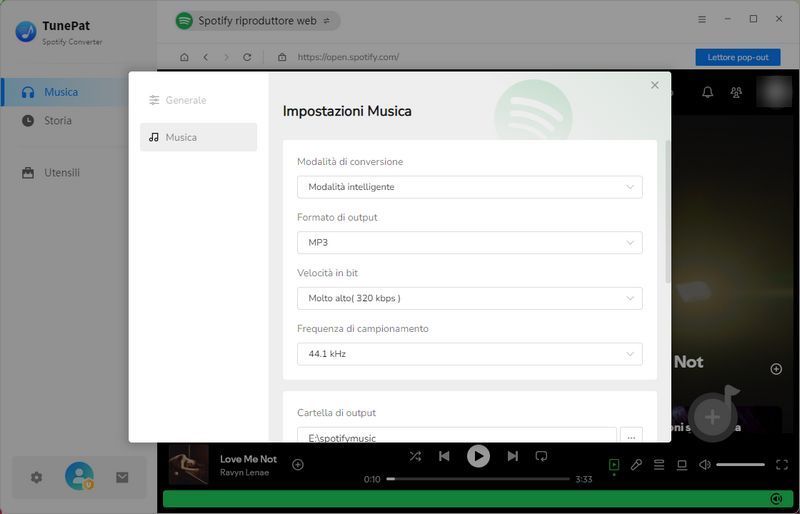Open the mail feedback icon
Image resolution: width=800 pixels, height=514 pixels.
[x=122, y=477]
